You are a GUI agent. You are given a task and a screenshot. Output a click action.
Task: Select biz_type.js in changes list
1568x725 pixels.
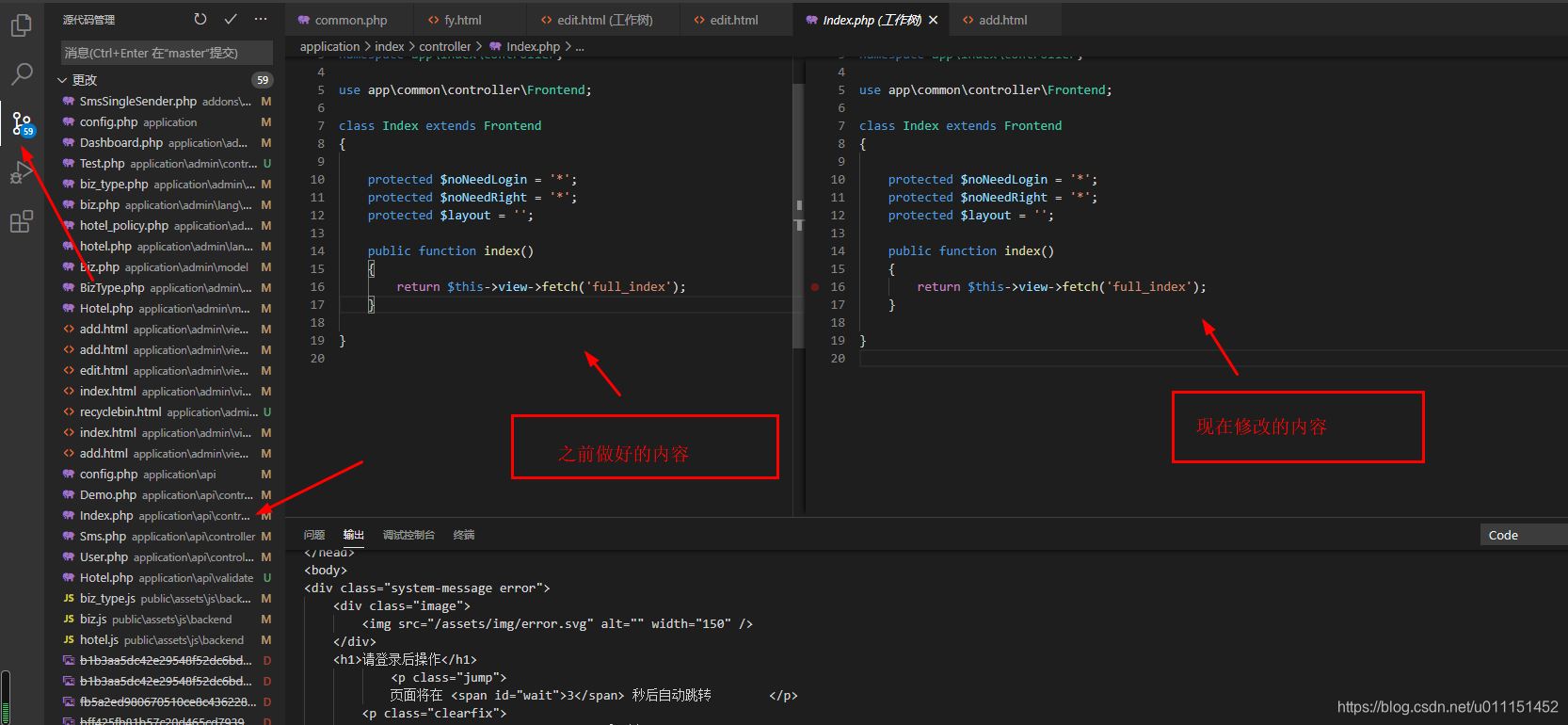(165, 599)
